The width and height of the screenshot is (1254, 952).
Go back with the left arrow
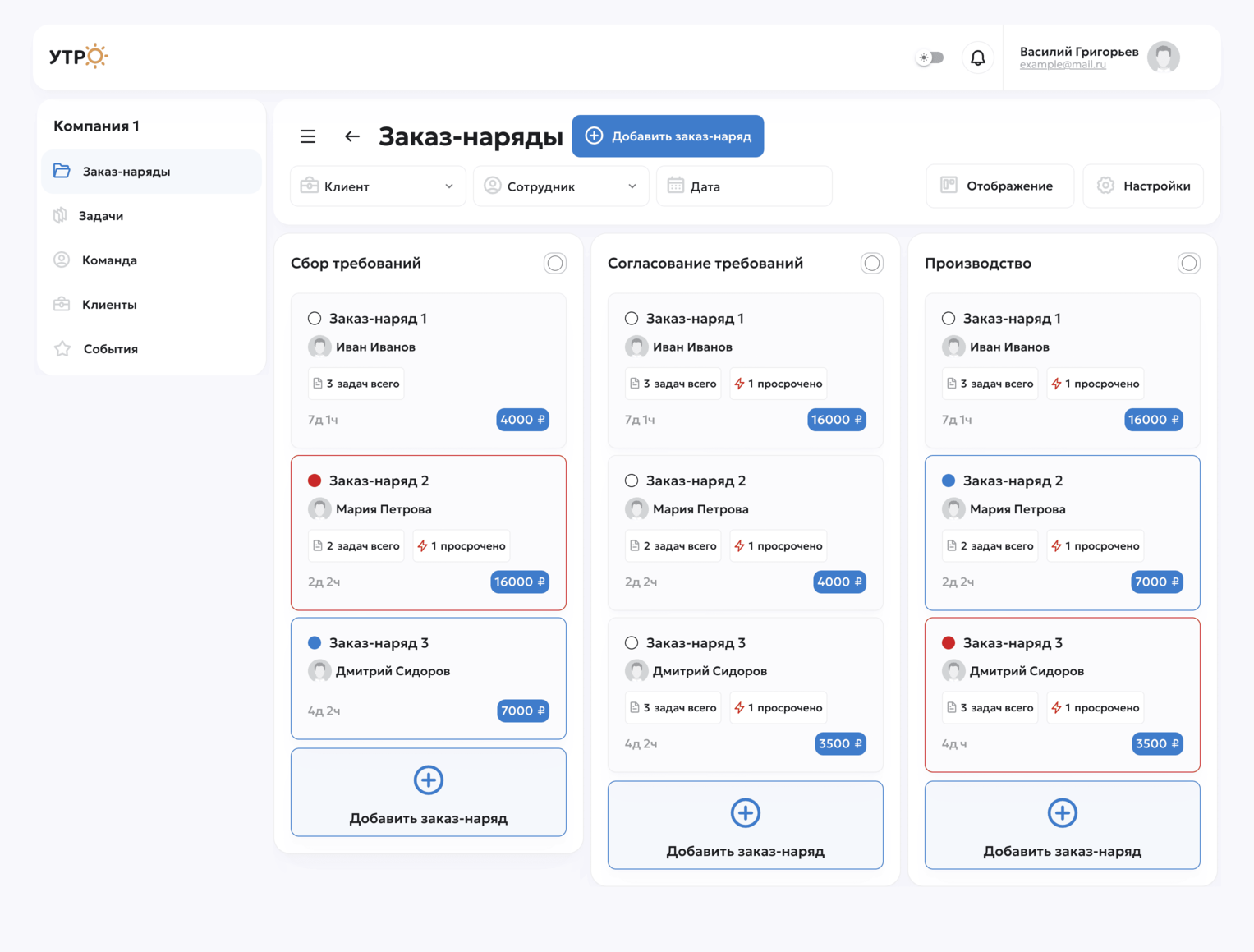(352, 136)
